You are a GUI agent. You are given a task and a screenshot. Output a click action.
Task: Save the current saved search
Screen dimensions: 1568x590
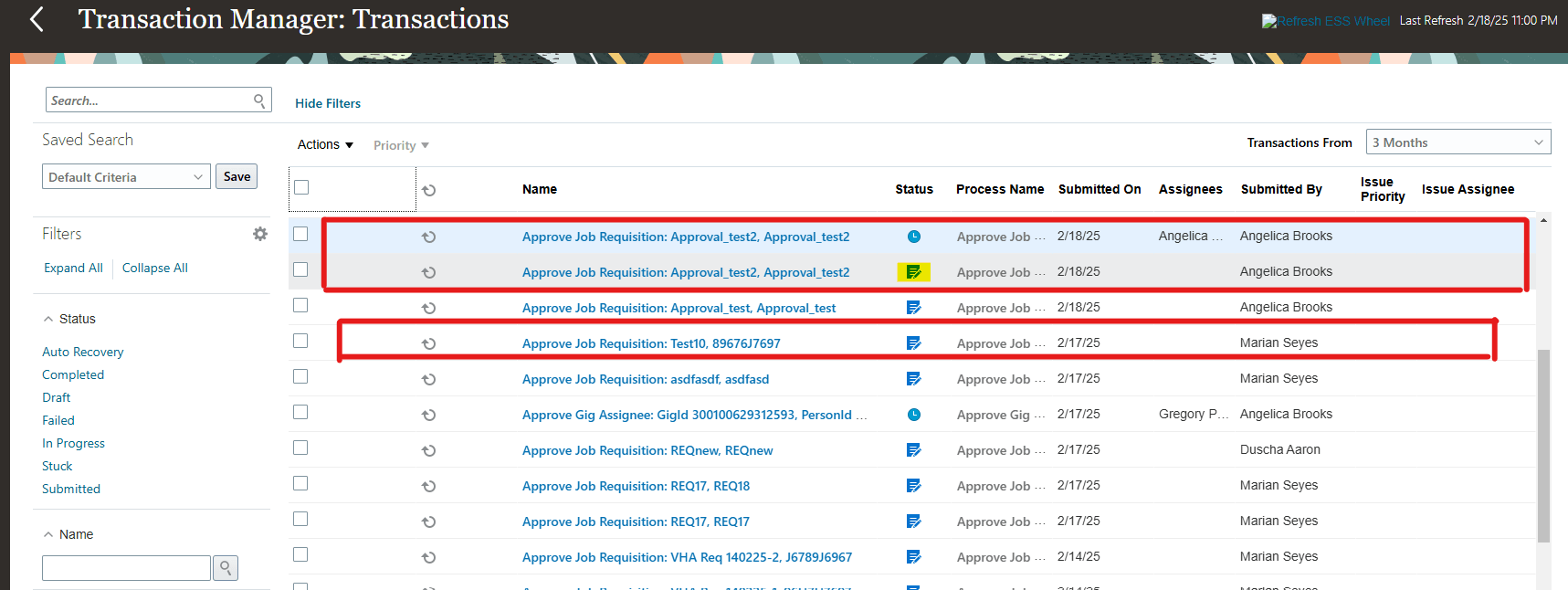point(237,176)
